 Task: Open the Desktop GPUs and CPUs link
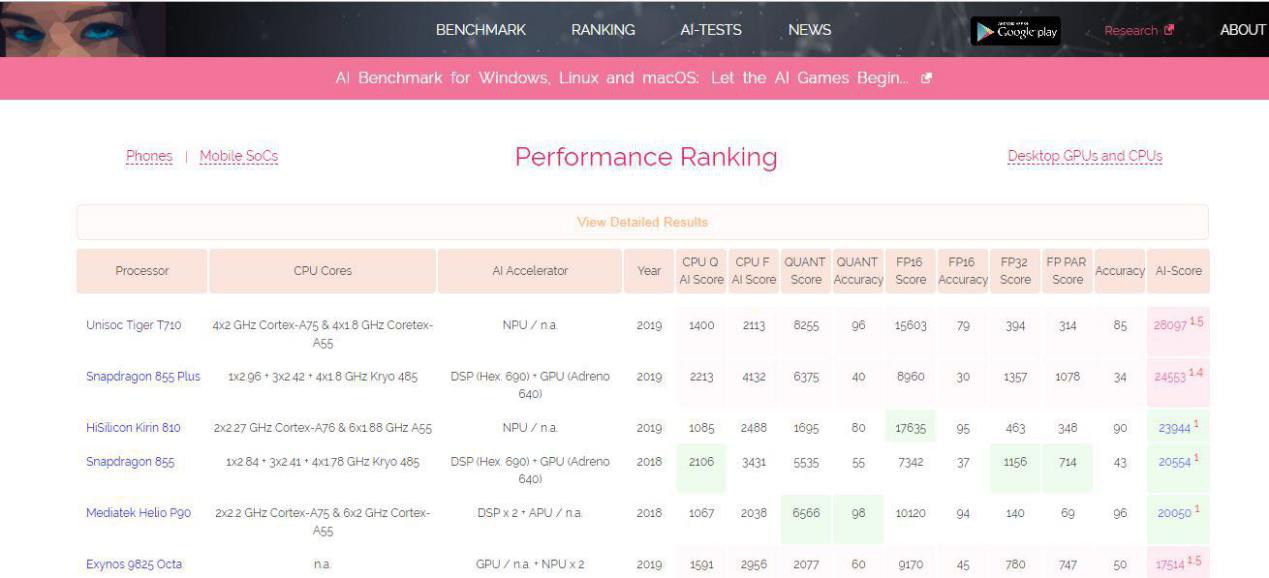1085,156
